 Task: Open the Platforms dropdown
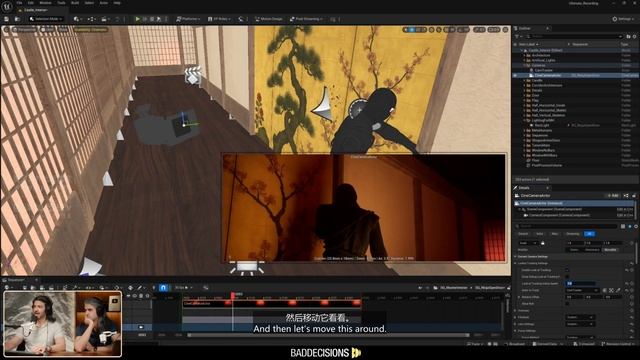(188, 19)
